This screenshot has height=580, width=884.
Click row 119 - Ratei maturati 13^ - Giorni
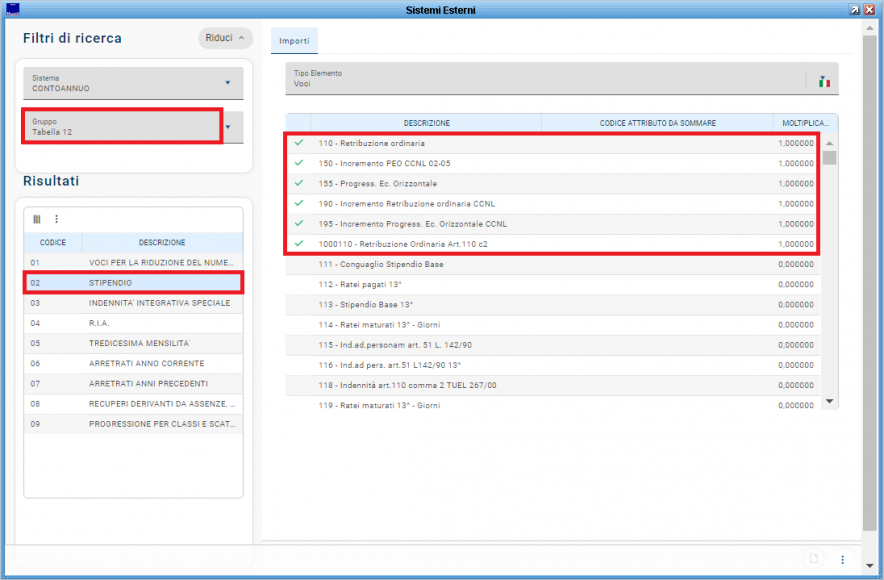(552, 404)
